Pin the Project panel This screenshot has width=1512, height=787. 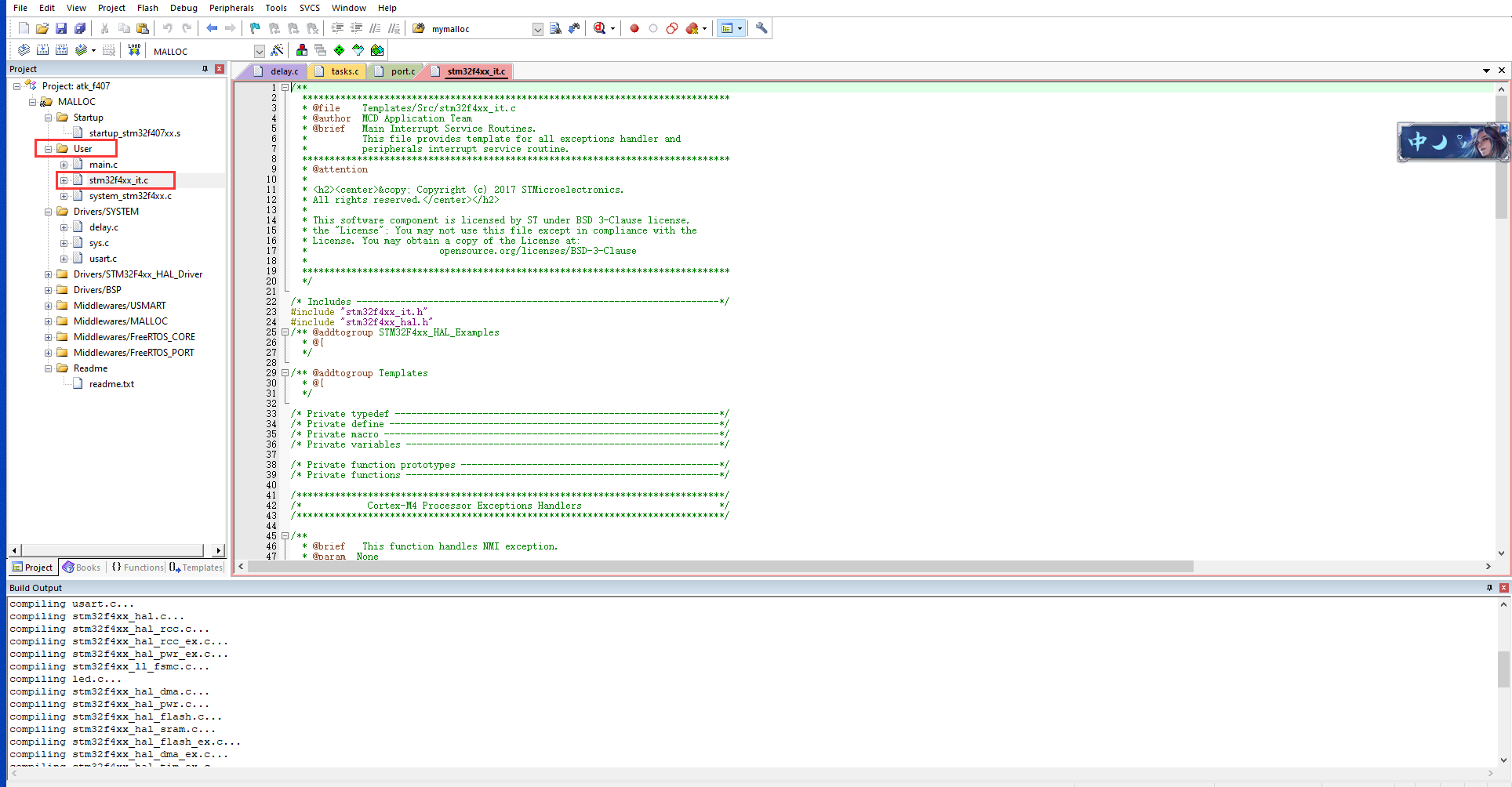click(x=203, y=69)
